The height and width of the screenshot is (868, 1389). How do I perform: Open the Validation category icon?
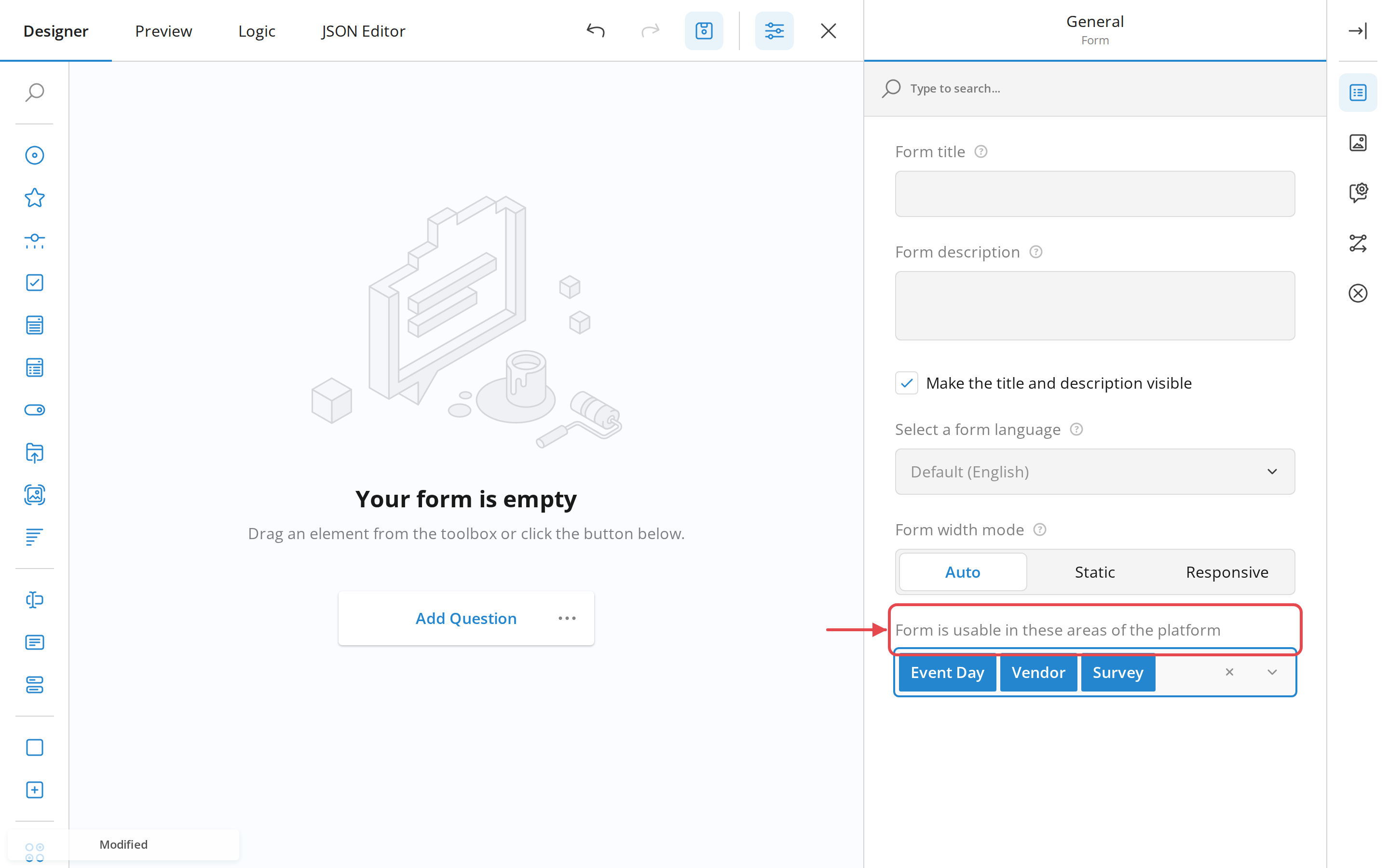(x=1358, y=293)
